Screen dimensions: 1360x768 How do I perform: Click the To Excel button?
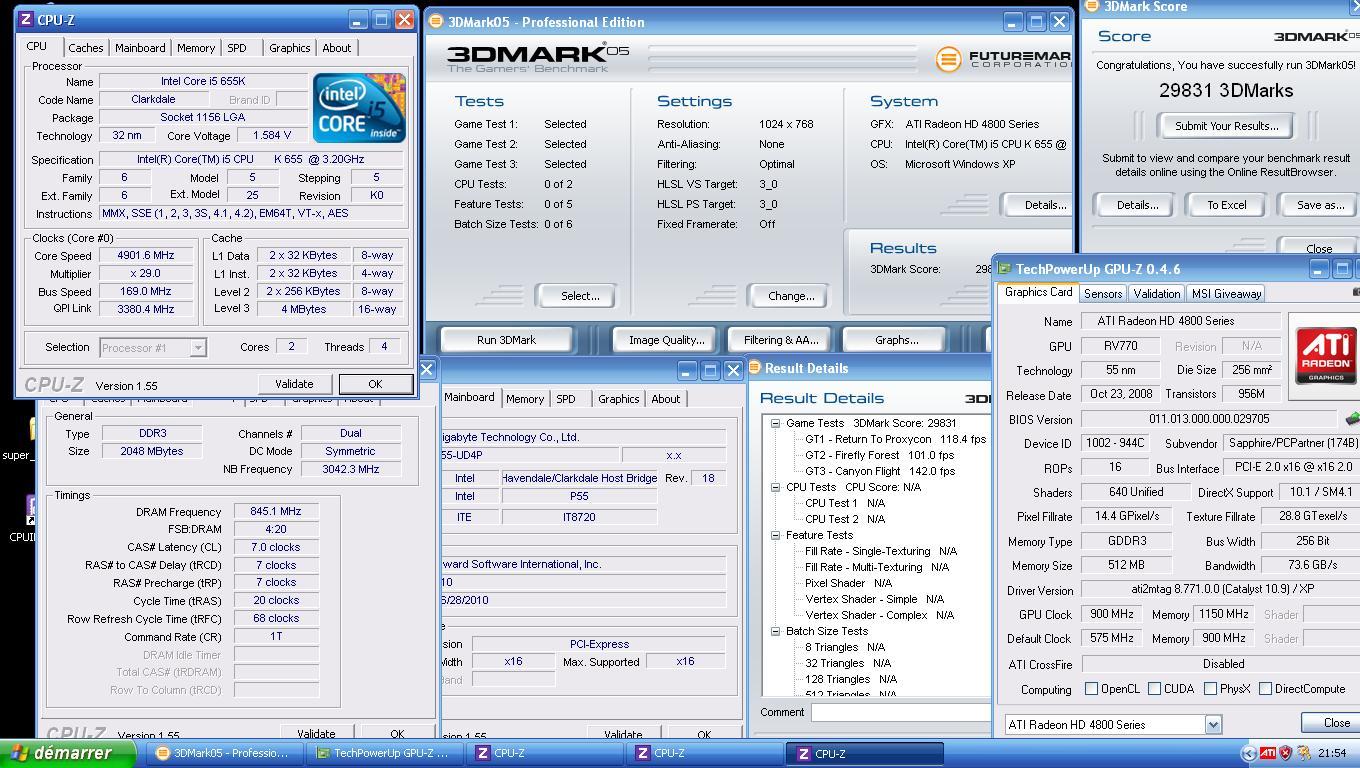(1226, 205)
